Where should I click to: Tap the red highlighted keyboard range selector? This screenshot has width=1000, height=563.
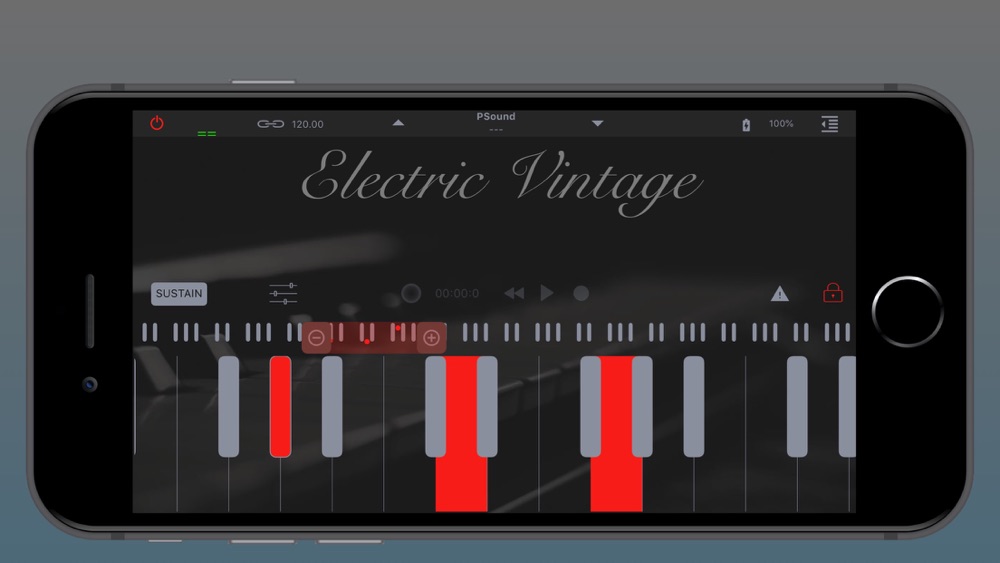pyautogui.click(x=374, y=338)
